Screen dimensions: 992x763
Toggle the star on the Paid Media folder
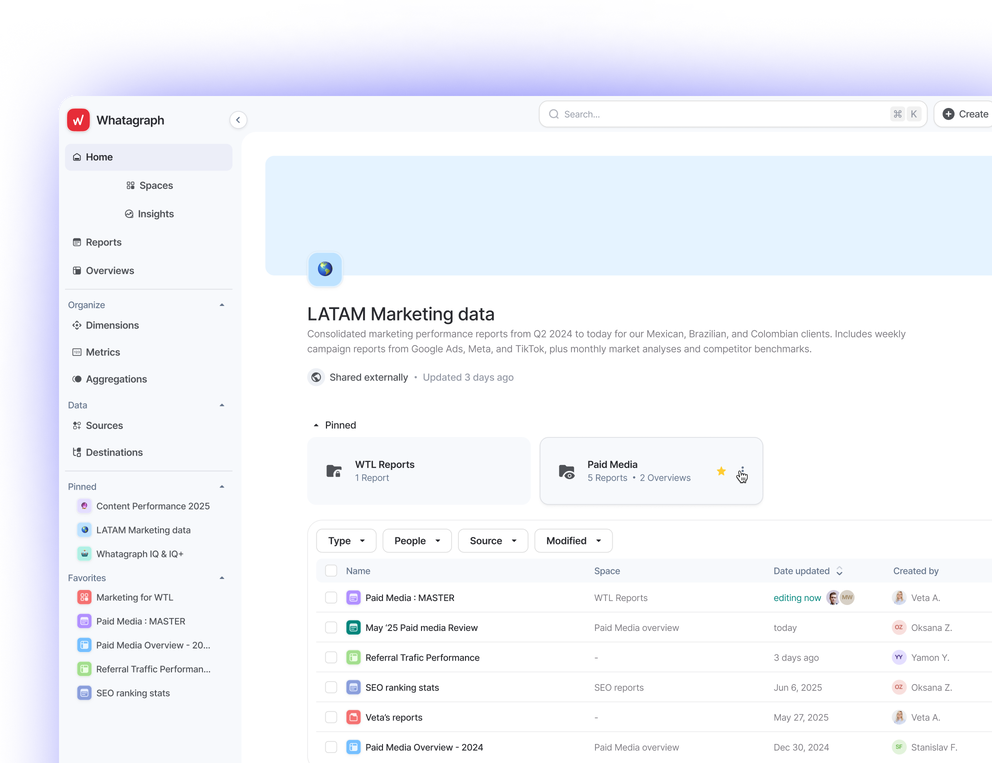point(721,471)
